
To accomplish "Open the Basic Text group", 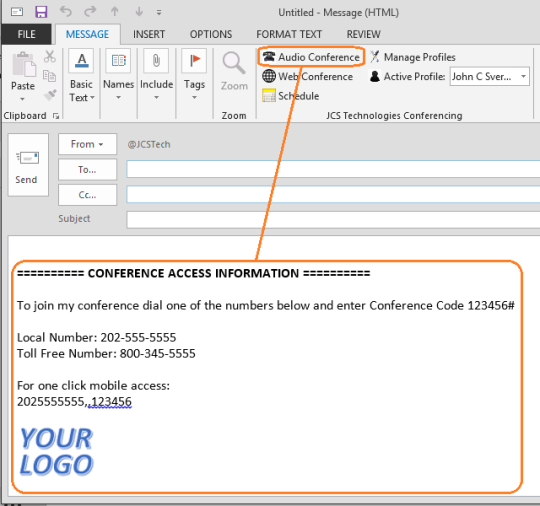I will tap(82, 76).
